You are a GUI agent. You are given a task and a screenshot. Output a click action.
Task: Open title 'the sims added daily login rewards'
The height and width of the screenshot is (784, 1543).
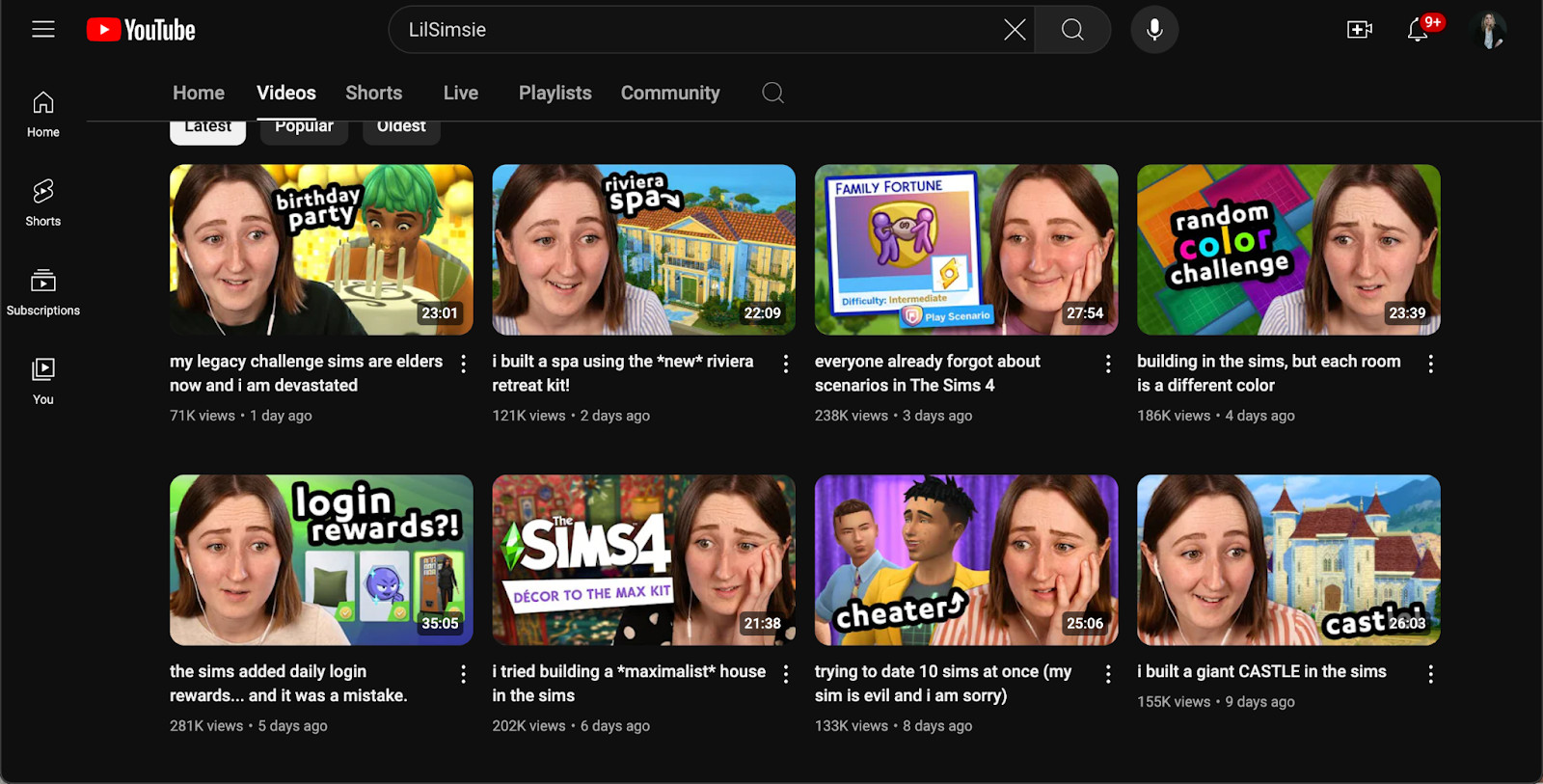(288, 684)
